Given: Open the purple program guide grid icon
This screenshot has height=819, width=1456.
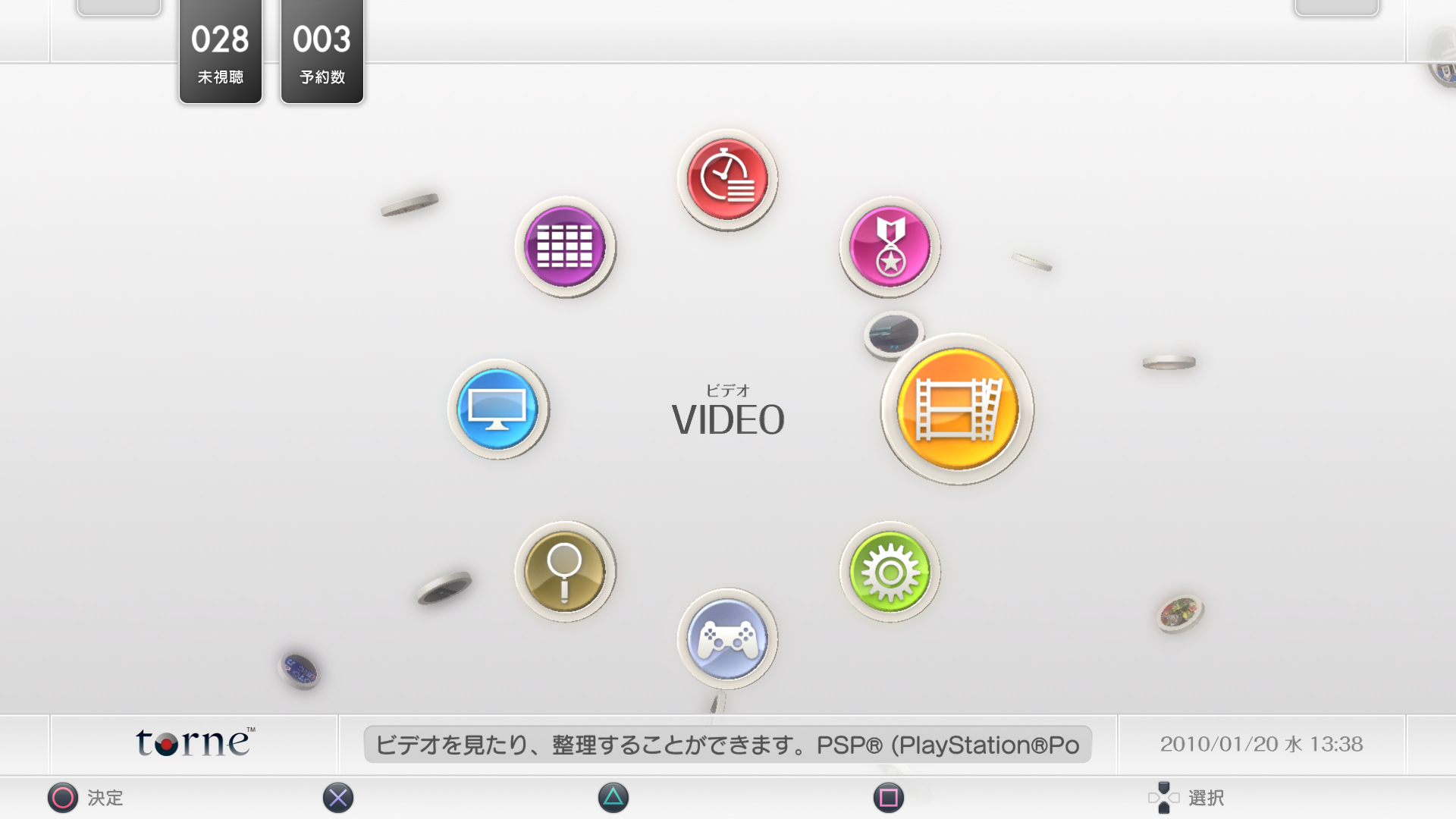Looking at the screenshot, I should [x=565, y=247].
